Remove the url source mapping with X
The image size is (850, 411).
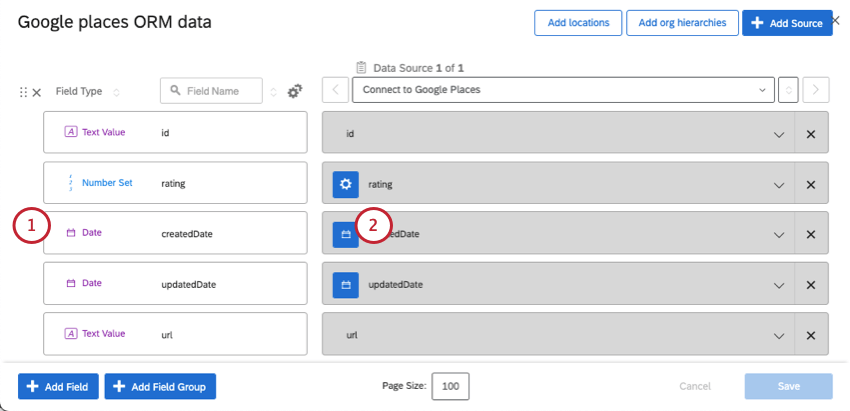[x=811, y=334]
